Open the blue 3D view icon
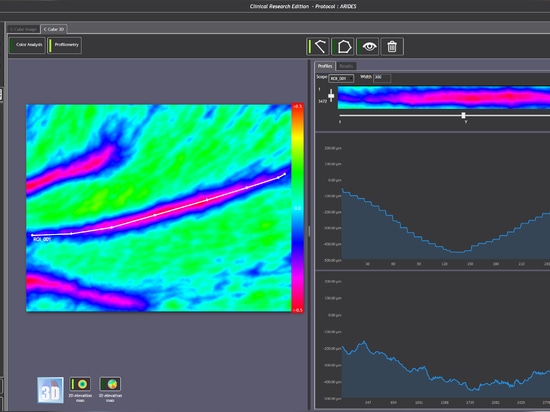Viewport: 550px width, 412px height. pyautogui.click(x=51, y=390)
